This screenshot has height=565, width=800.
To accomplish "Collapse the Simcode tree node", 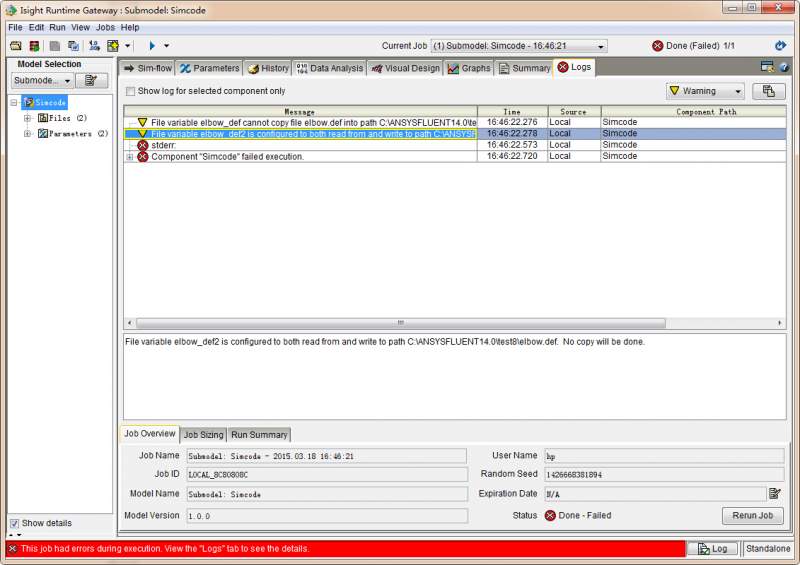I will point(14,103).
